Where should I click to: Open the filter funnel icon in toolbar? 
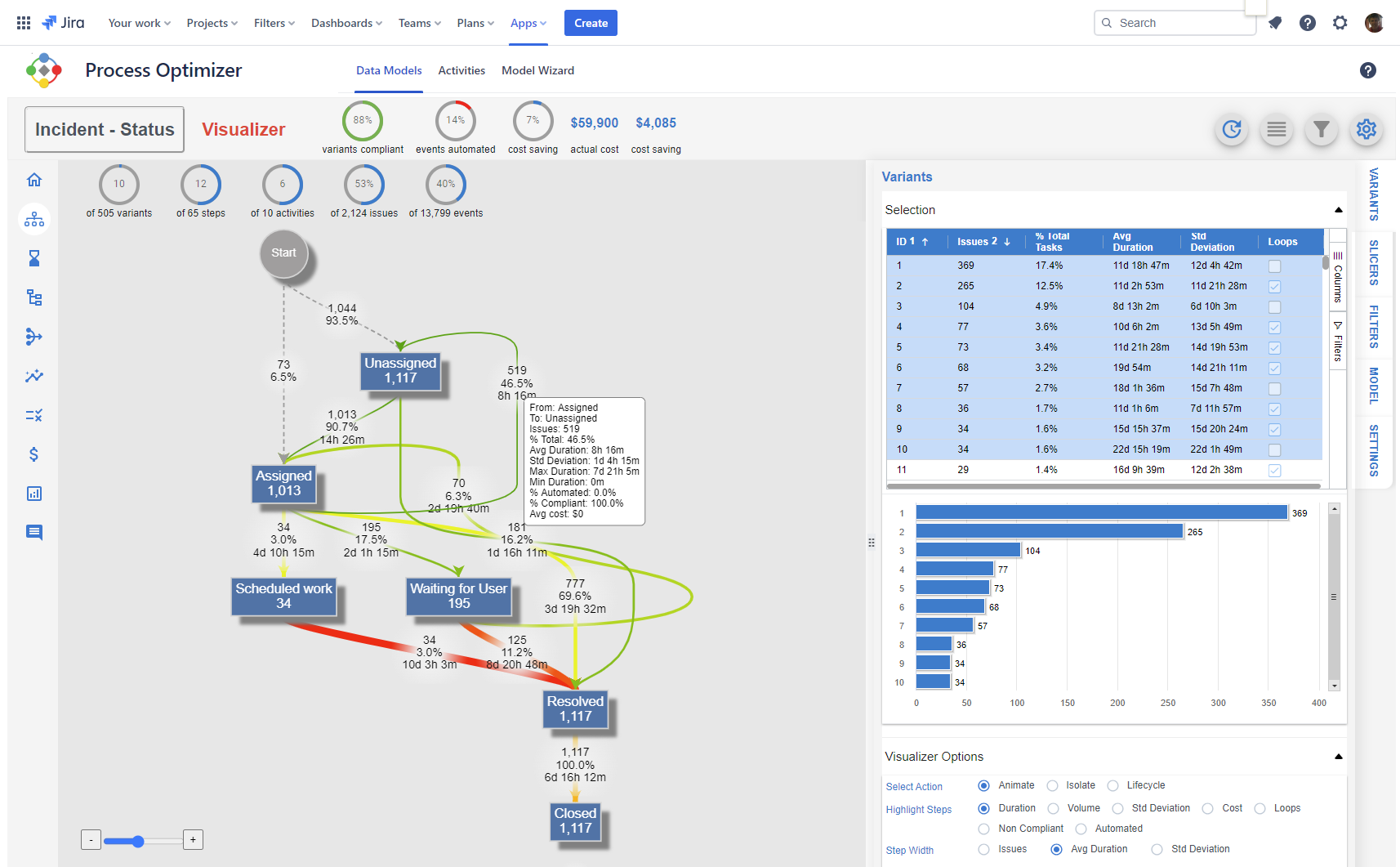[1321, 129]
